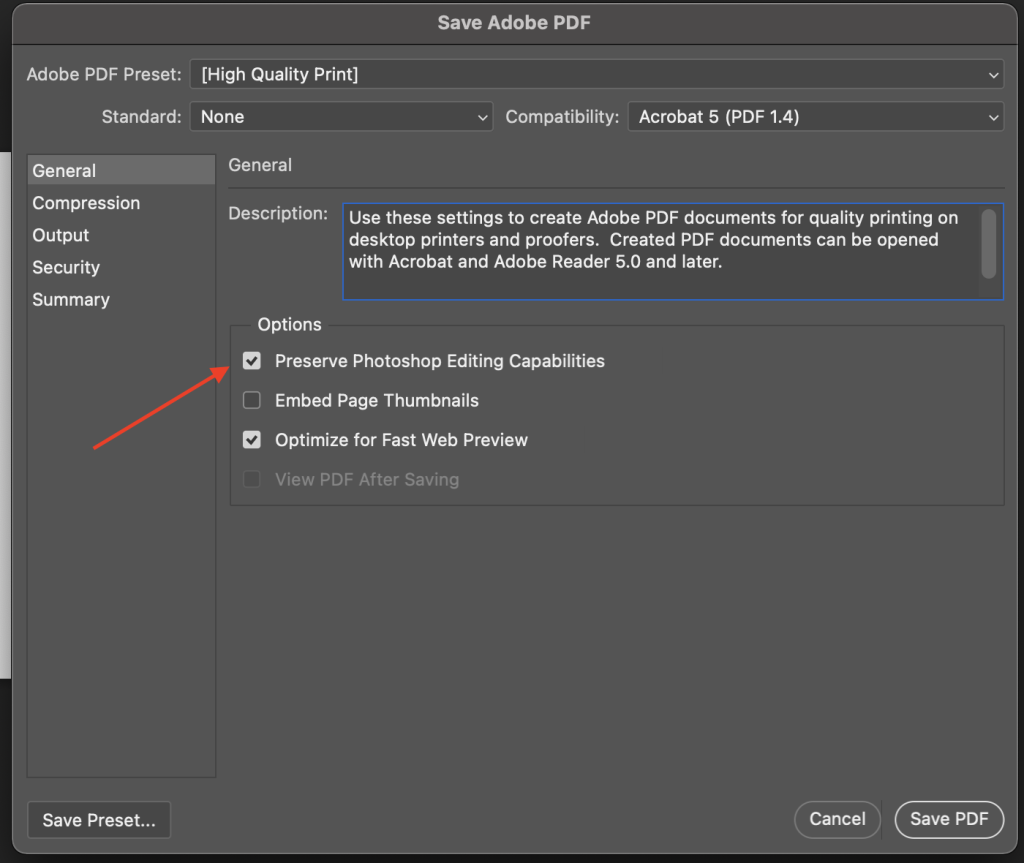
Task: Open the Compatibility dropdown showing Acrobat 5
Action: [815, 117]
